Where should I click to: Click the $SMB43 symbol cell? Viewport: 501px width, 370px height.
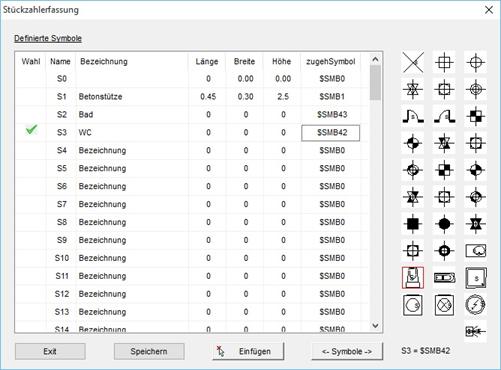pos(332,115)
